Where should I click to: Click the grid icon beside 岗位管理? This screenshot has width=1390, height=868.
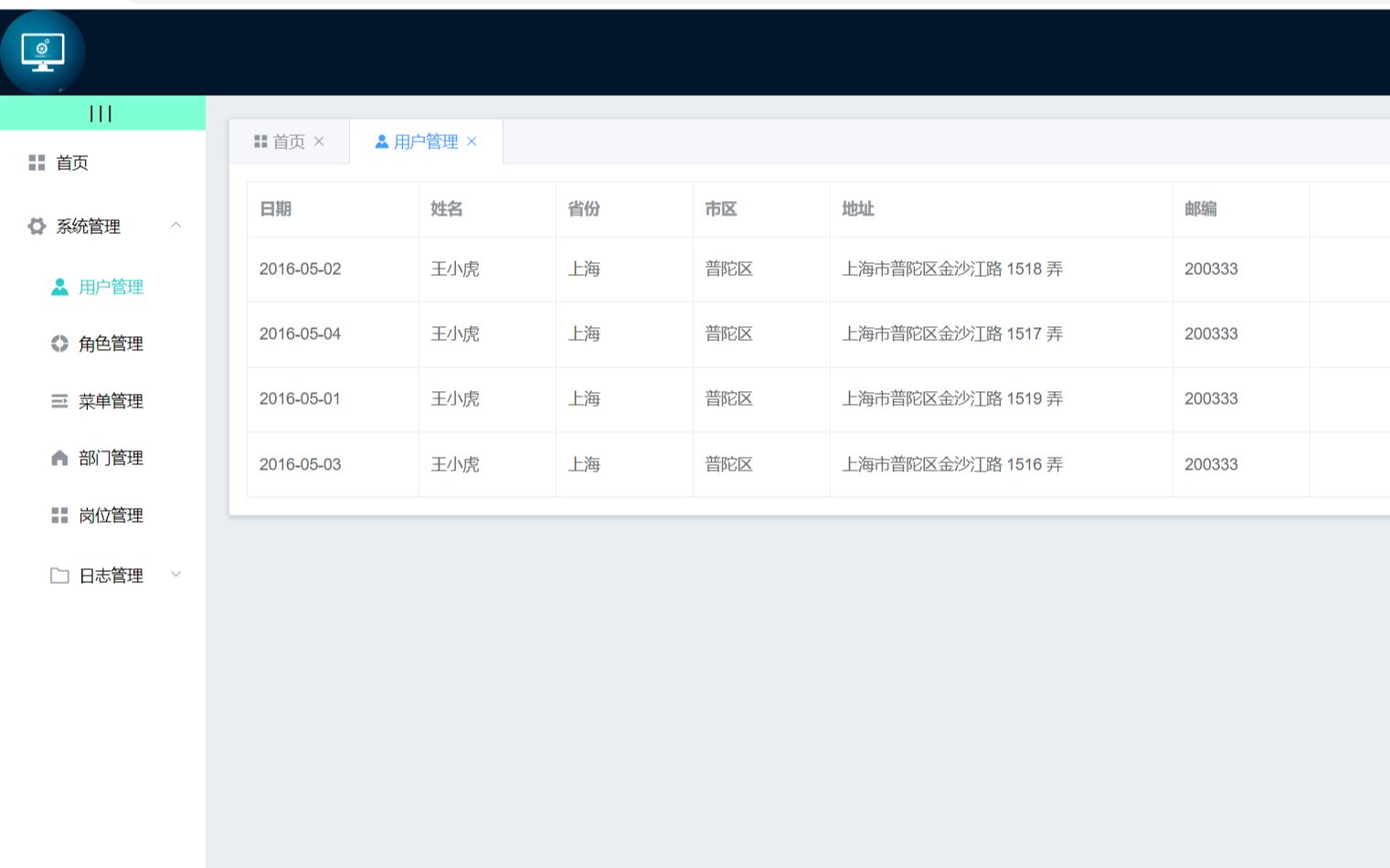(59, 515)
